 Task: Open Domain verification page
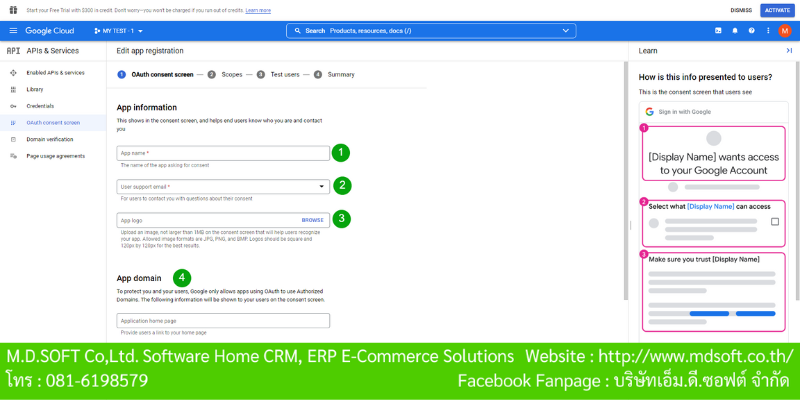[50, 139]
